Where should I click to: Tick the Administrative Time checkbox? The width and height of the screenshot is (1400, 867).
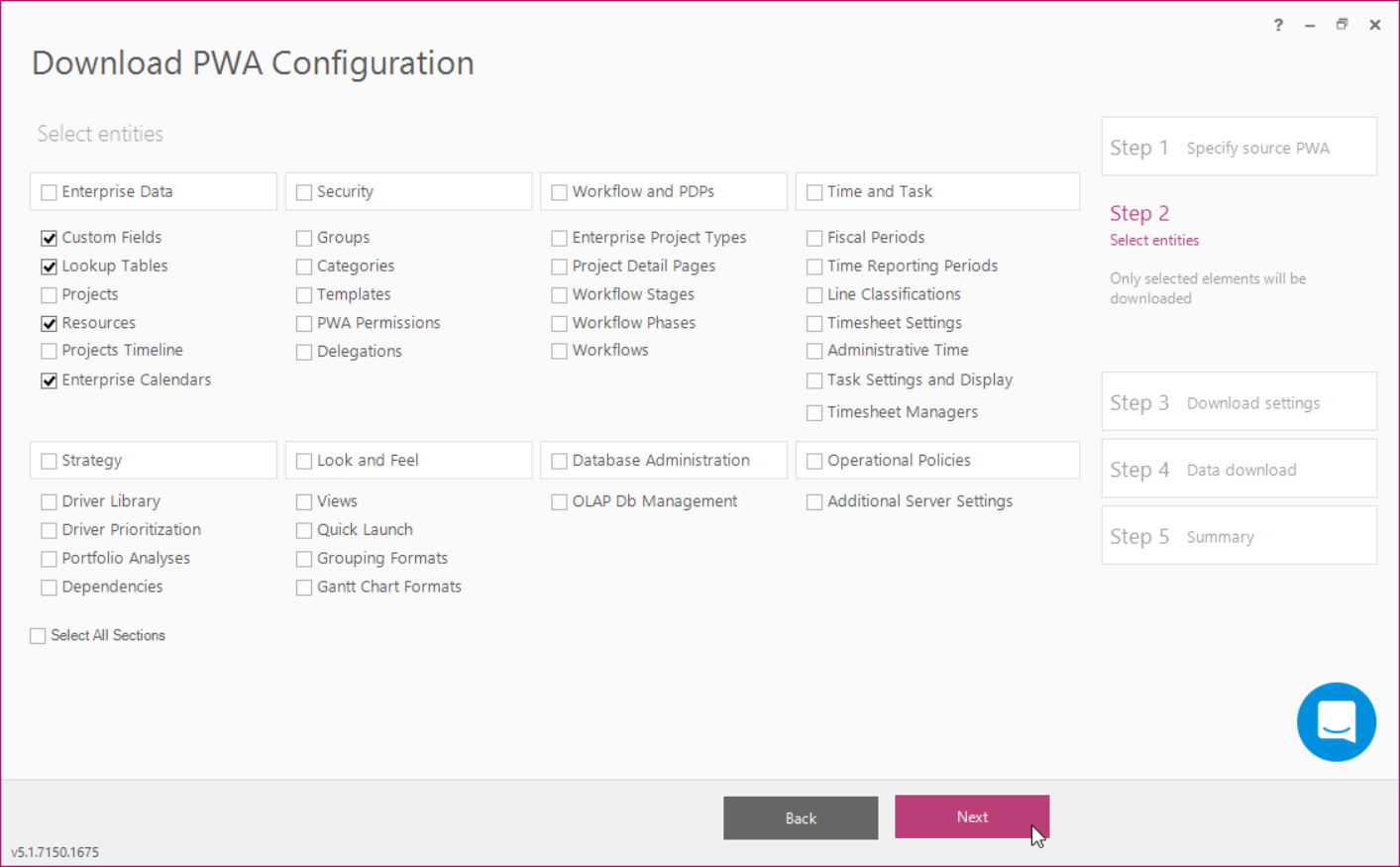(814, 351)
